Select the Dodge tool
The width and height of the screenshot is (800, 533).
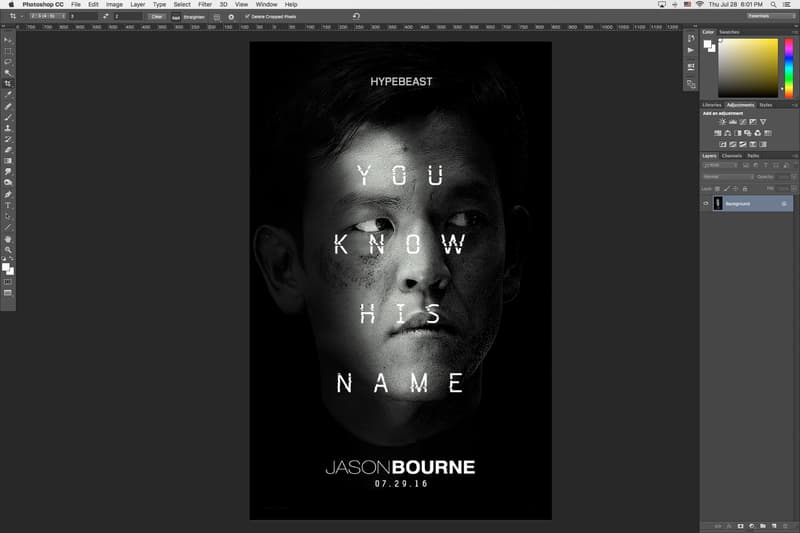click(x=8, y=183)
